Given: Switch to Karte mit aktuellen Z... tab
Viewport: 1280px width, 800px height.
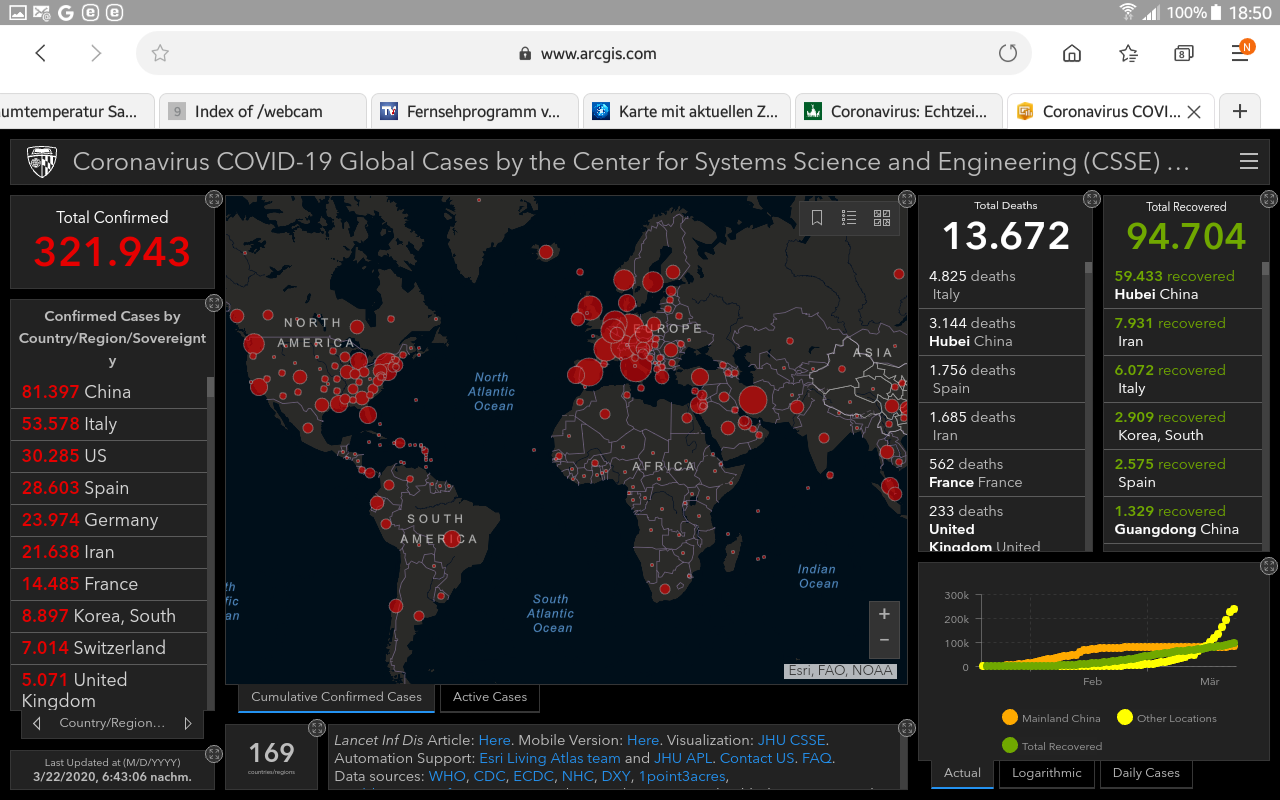Looking at the screenshot, I should 687,111.
